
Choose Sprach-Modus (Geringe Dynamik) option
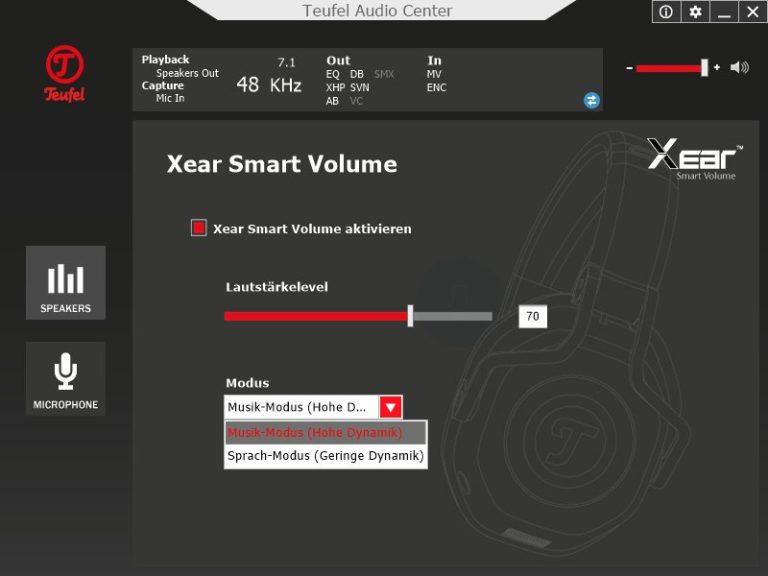[325, 456]
